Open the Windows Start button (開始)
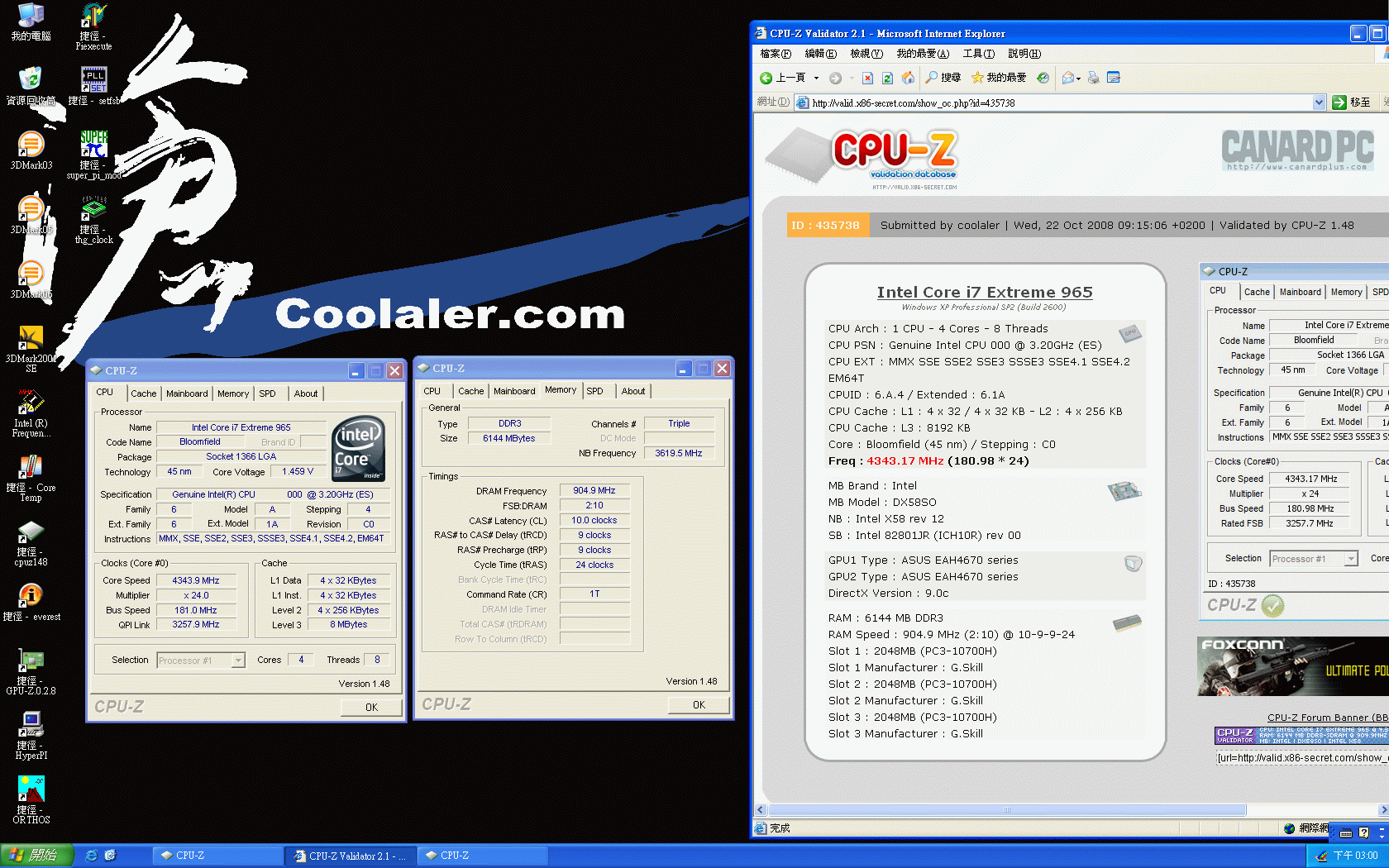The height and width of the screenshot is (868, 1389). pos(36,856)
